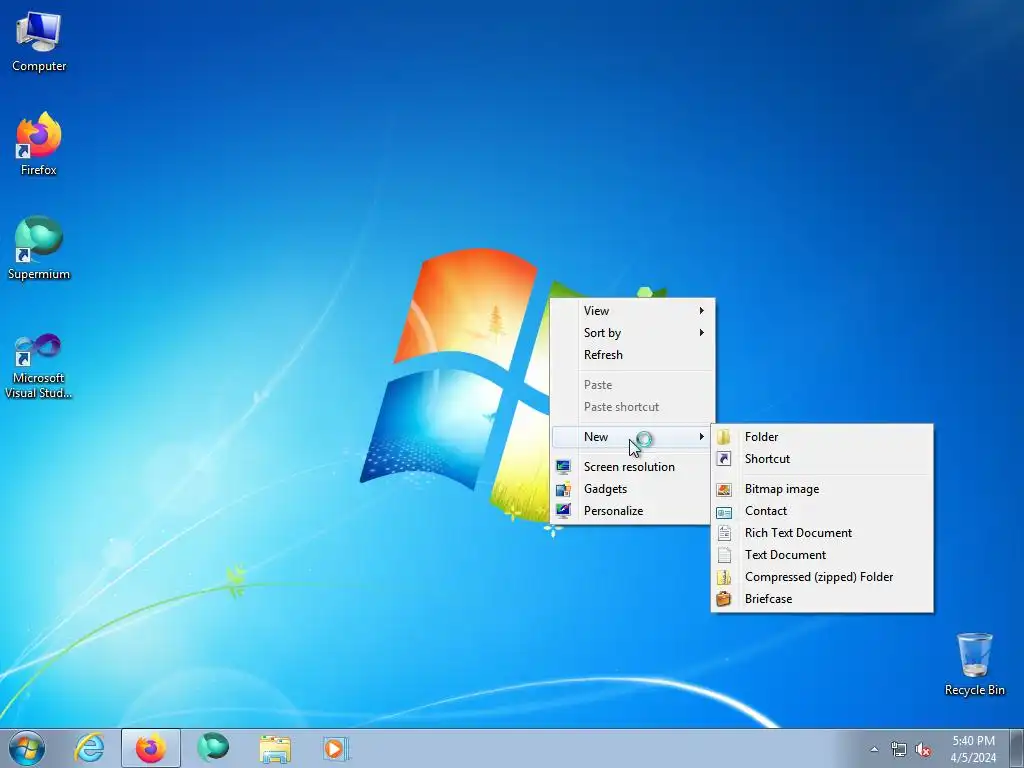
Task: Expand the Sort by submenu
Action: (633, 333)
